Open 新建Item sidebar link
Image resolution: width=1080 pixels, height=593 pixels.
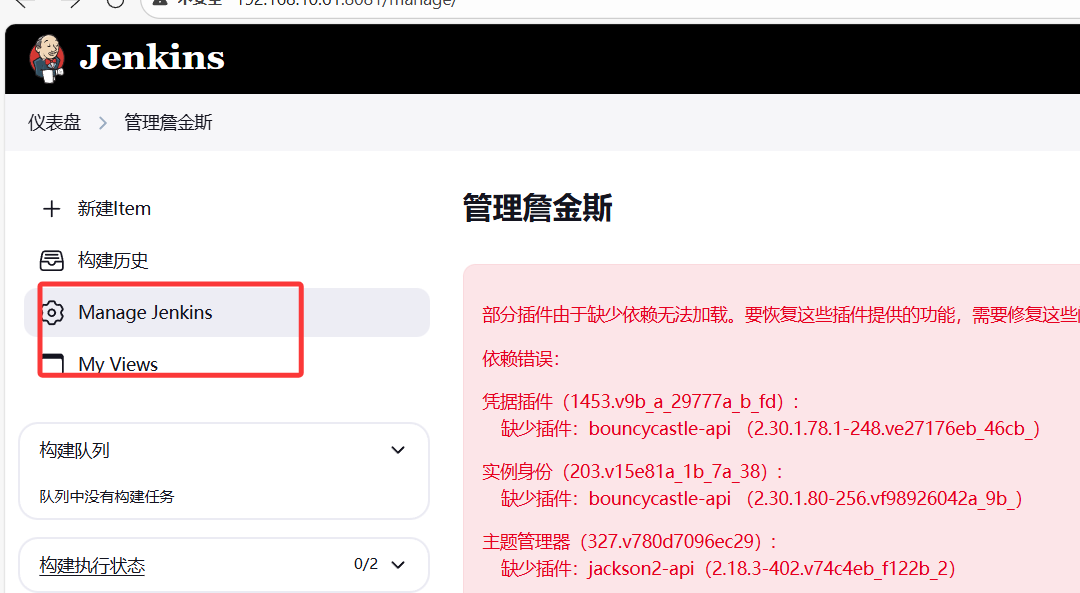[x=114, y=209]
